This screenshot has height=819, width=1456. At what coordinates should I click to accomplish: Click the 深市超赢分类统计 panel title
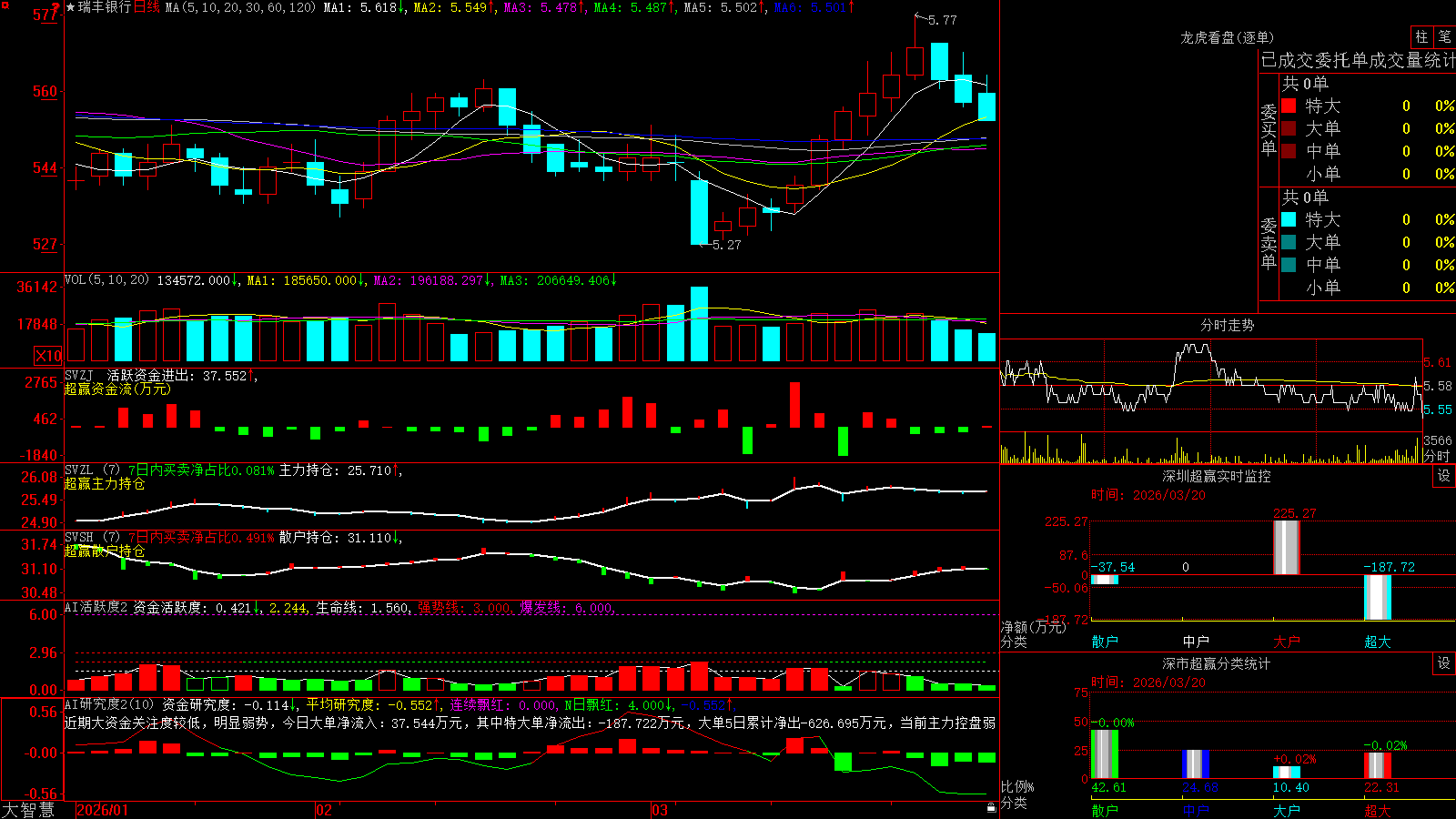point(1217,663)
